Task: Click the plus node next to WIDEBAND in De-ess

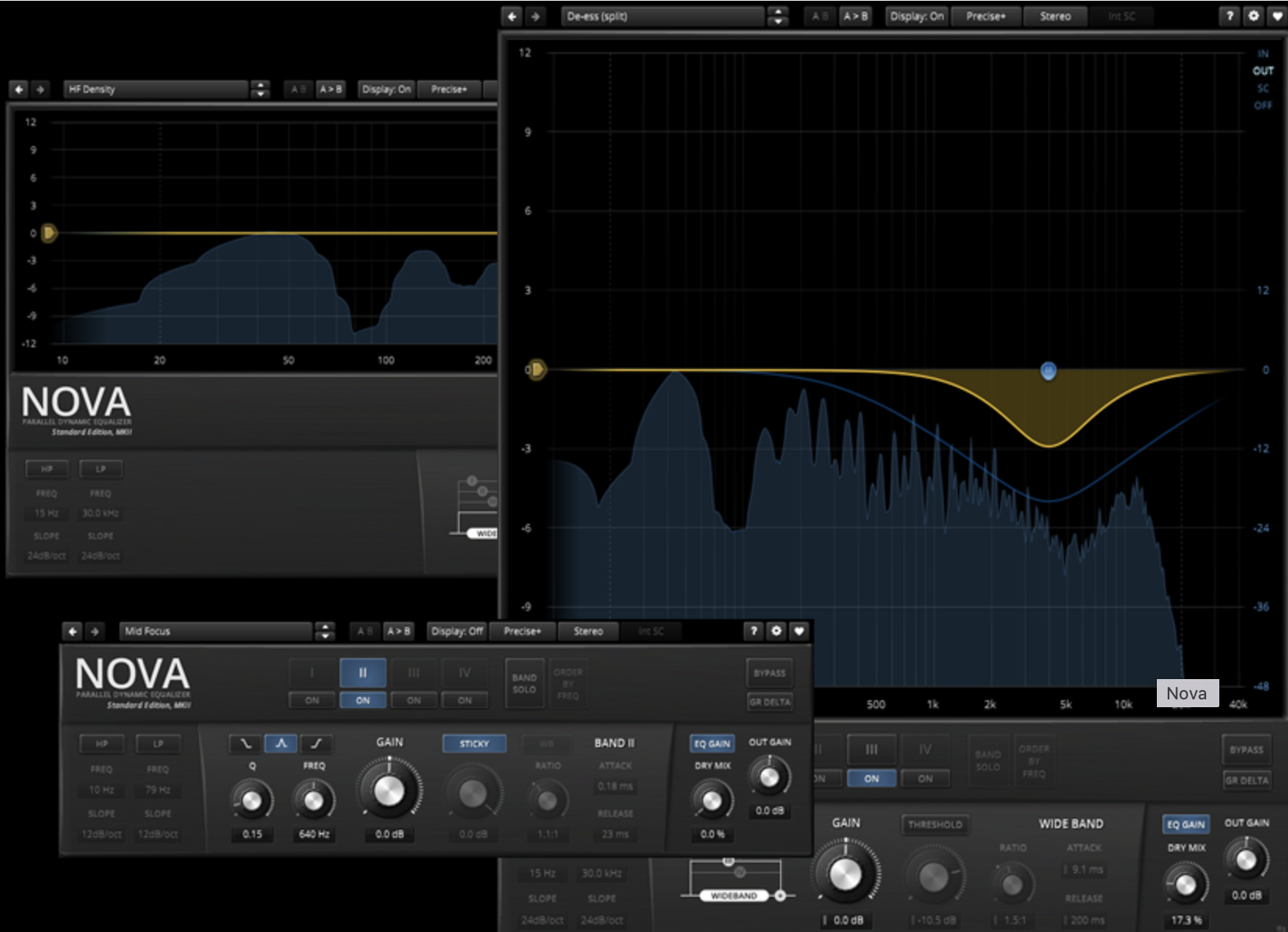Action: point(779,895)
